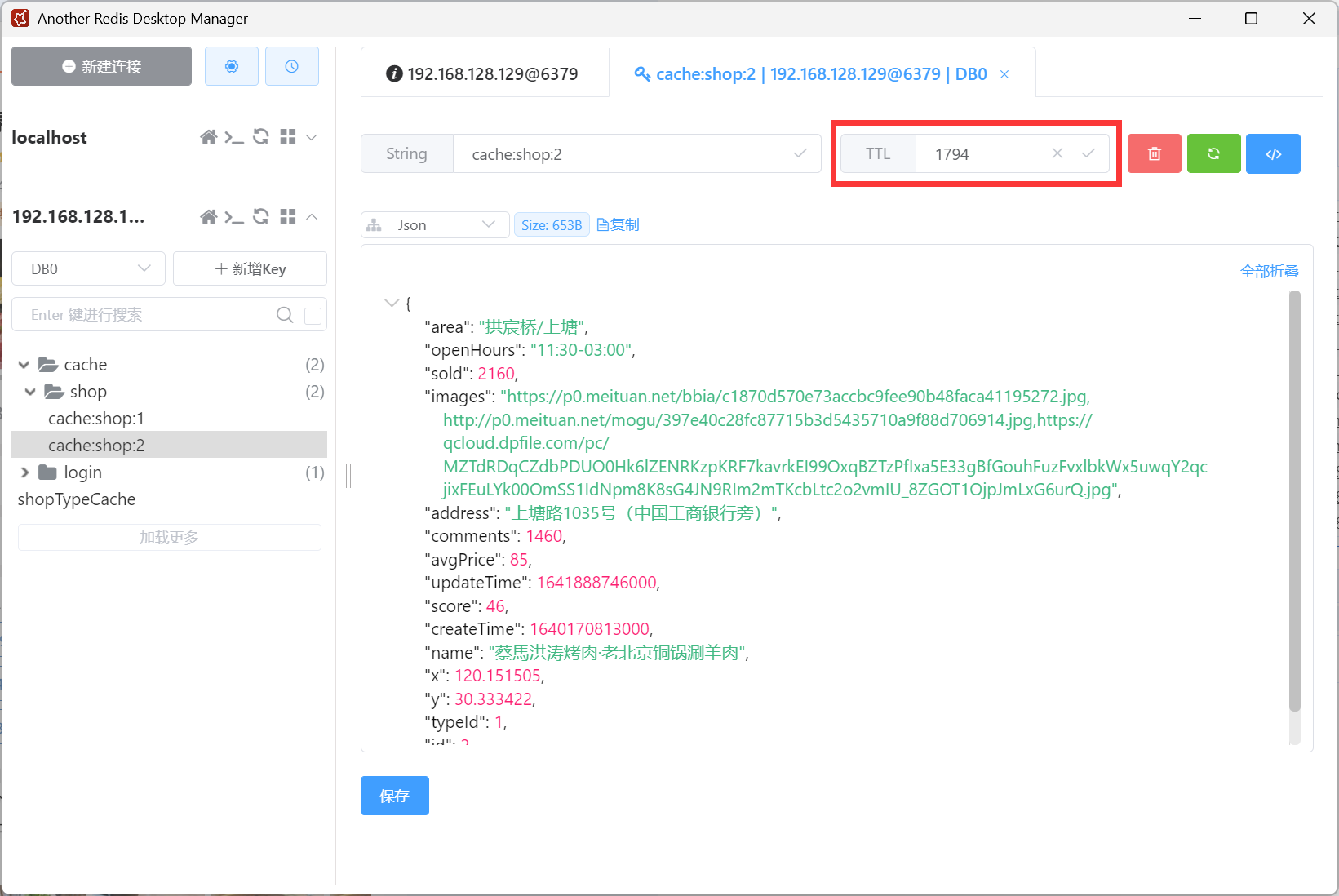Click the blue command dump code button

[x=1273, y=153]
